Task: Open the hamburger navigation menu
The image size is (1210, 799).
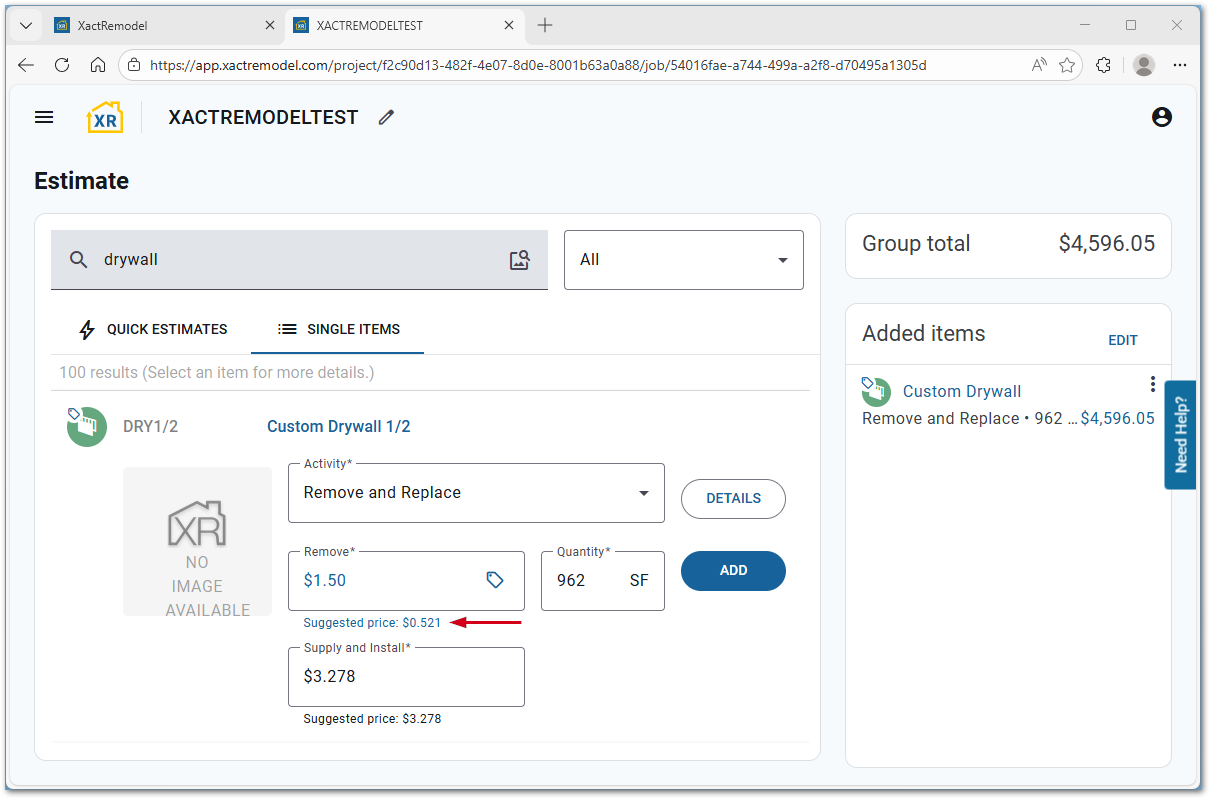Action: [44, 117]
